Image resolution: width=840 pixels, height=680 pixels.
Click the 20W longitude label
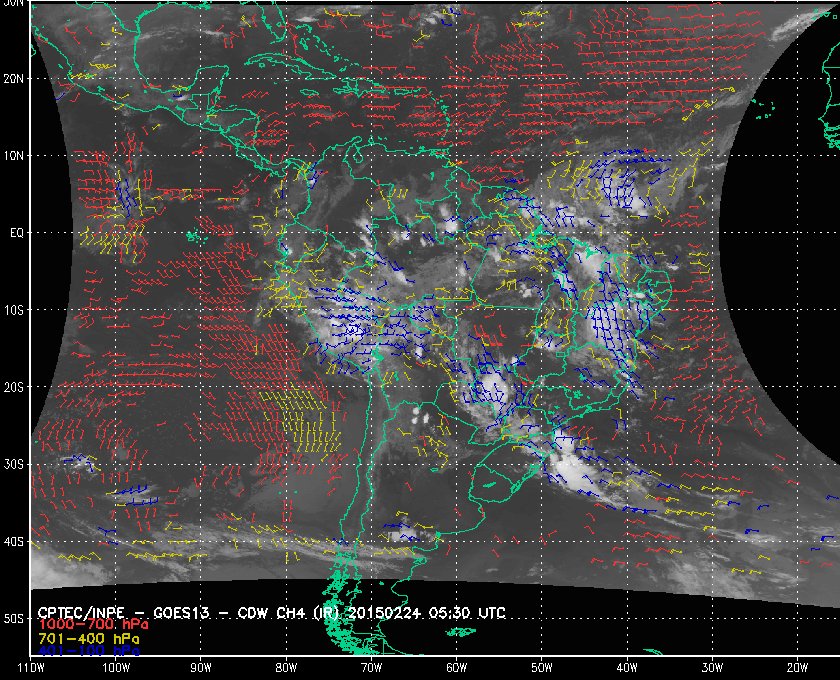pos(797,668)
